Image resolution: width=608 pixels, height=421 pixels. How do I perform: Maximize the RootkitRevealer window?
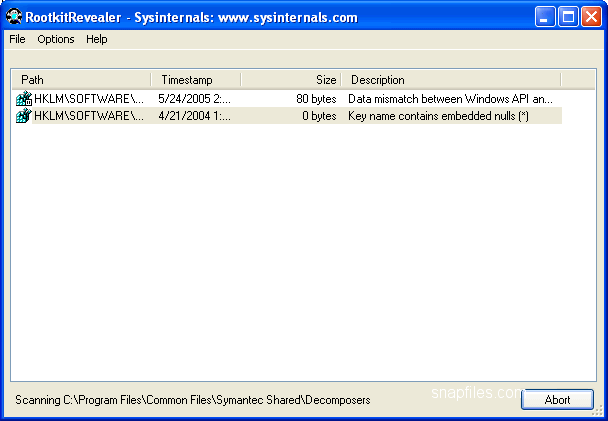568,16
